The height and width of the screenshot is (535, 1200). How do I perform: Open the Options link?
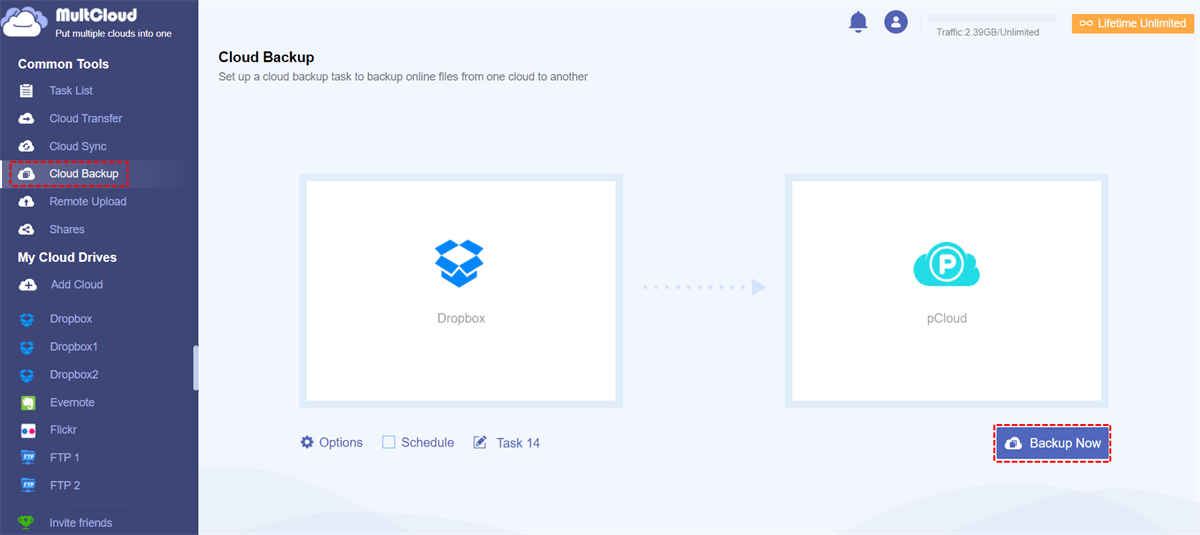[341, 442]
